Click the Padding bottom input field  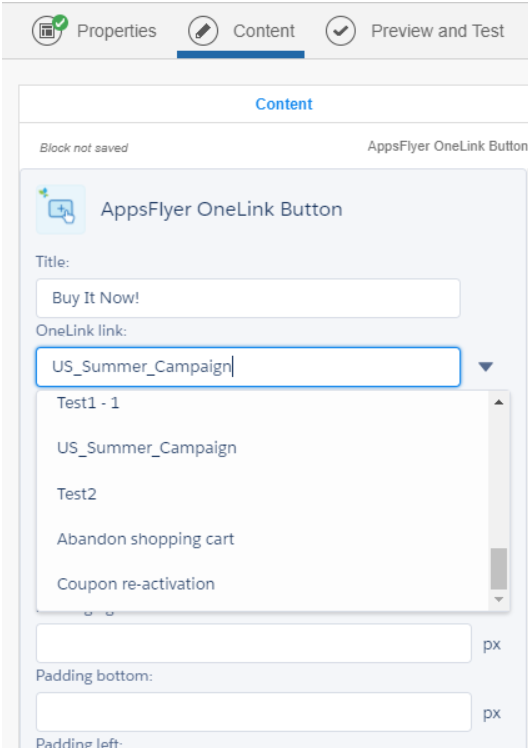[253, 712]
